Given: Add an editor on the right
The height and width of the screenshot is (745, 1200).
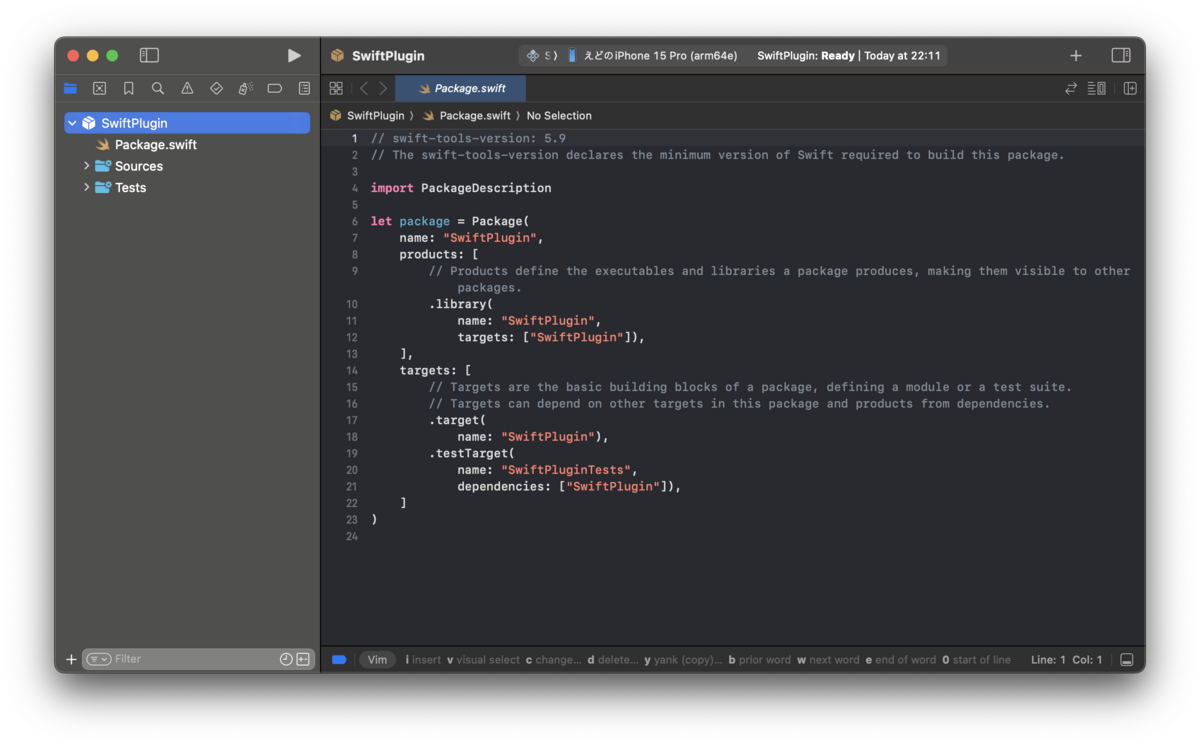Looking at the screenshot, I should pos(1130,88).
